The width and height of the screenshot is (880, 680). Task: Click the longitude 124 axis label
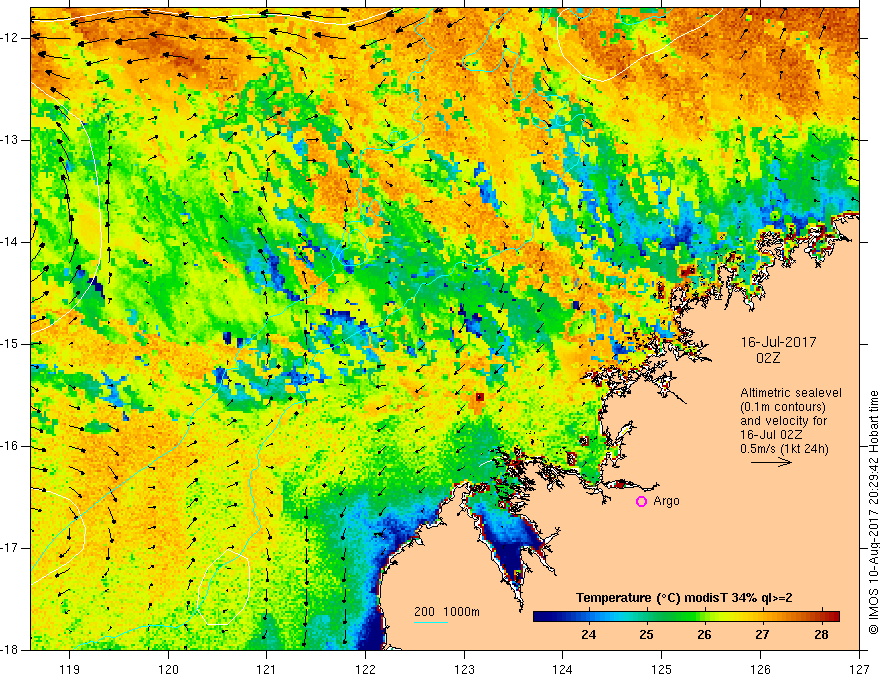click(563, 669)
